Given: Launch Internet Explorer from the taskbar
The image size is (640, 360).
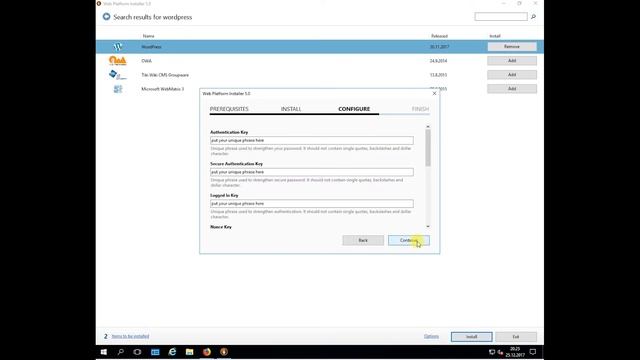Looking at the screenshot, I should click(172, 352).
